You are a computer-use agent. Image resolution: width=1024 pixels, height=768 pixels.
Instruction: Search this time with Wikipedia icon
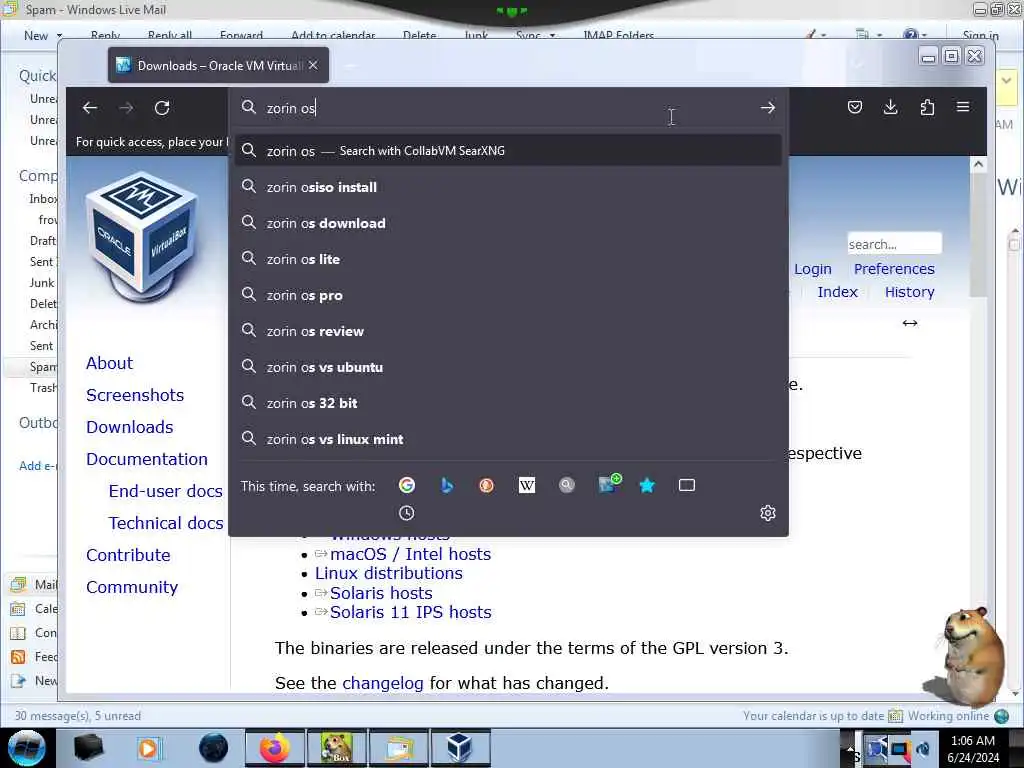click(x=526, y=485)
